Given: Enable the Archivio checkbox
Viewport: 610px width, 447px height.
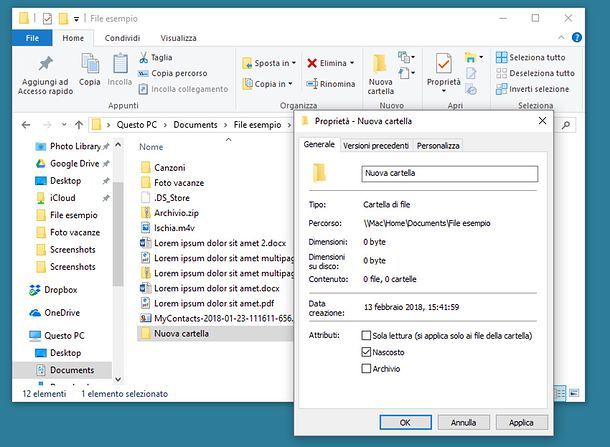Looking at the screenshot, I should tap(366, 368).
